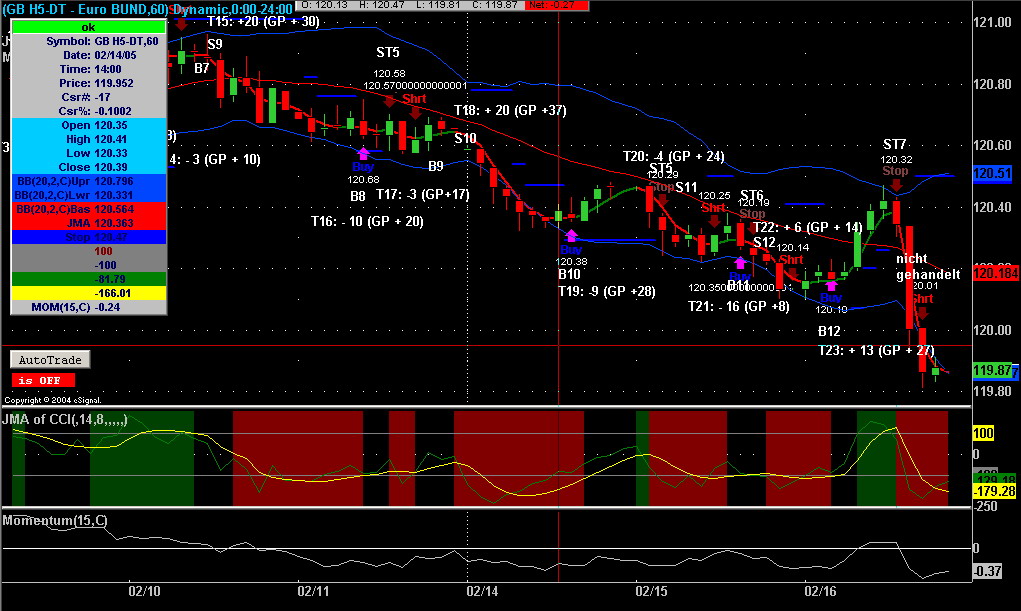This screenshot has height=611, width=1021.
Task: Click the magenta Buy arrow at 120.68
Action: point(363,154)
